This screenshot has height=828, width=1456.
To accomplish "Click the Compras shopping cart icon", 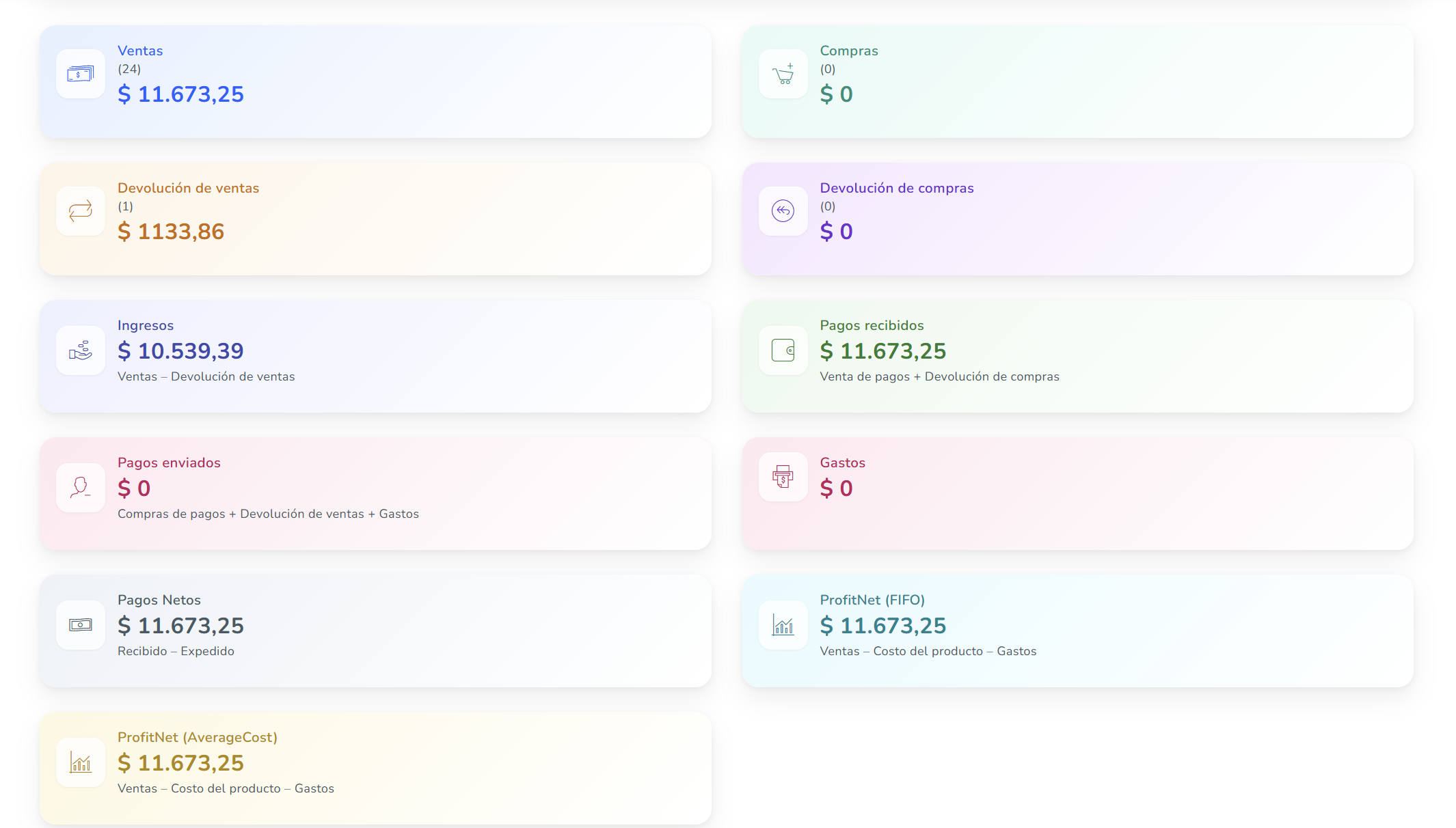I will coord(783,74).
